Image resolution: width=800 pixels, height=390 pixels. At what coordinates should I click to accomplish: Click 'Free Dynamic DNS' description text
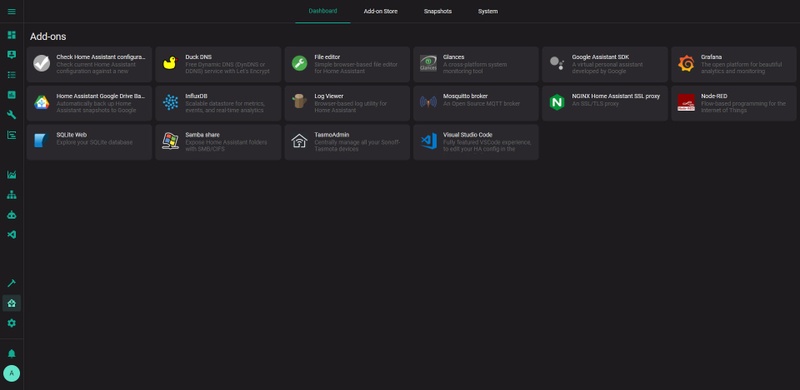coord(228,68)
